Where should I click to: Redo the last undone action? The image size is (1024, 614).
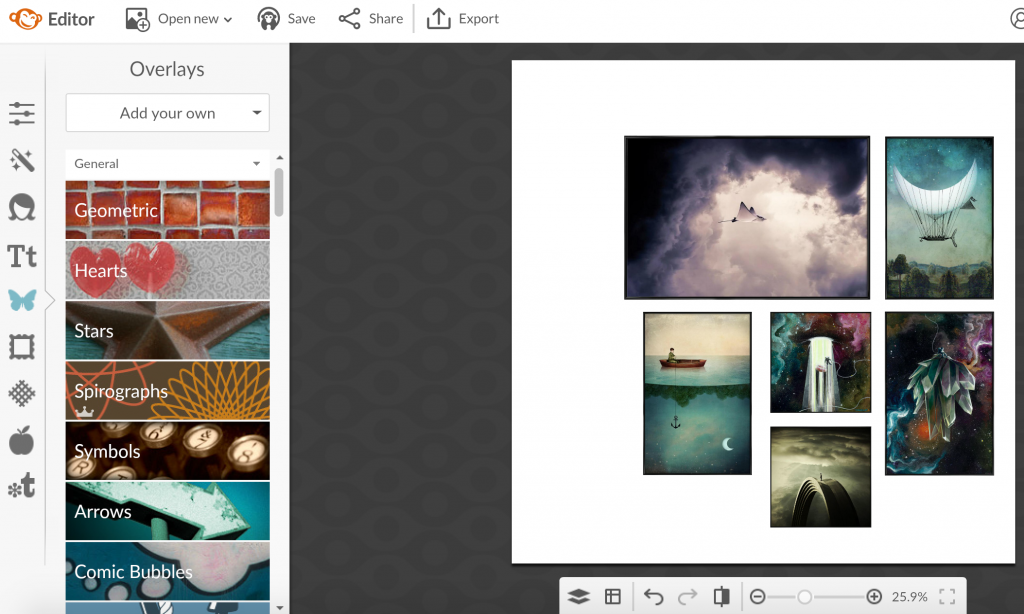pos(688,596)
